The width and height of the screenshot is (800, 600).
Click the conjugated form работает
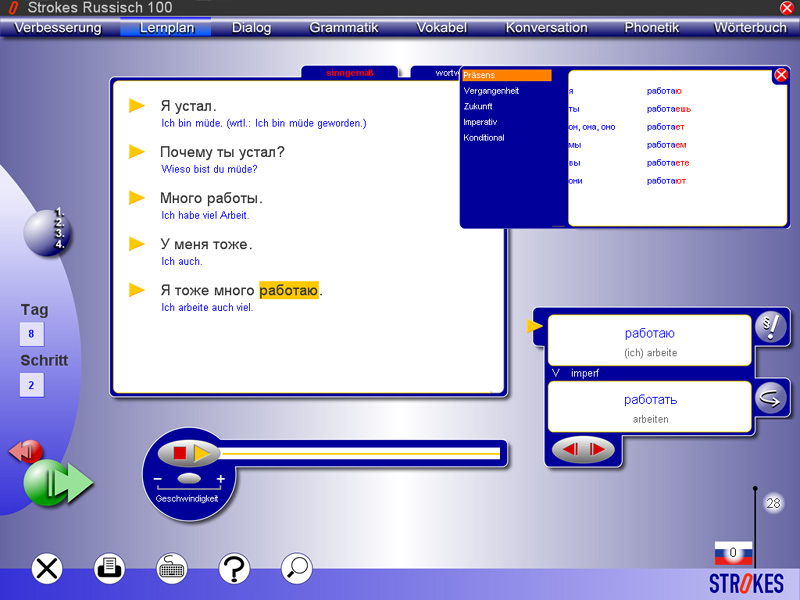click(x=665, y=127)
